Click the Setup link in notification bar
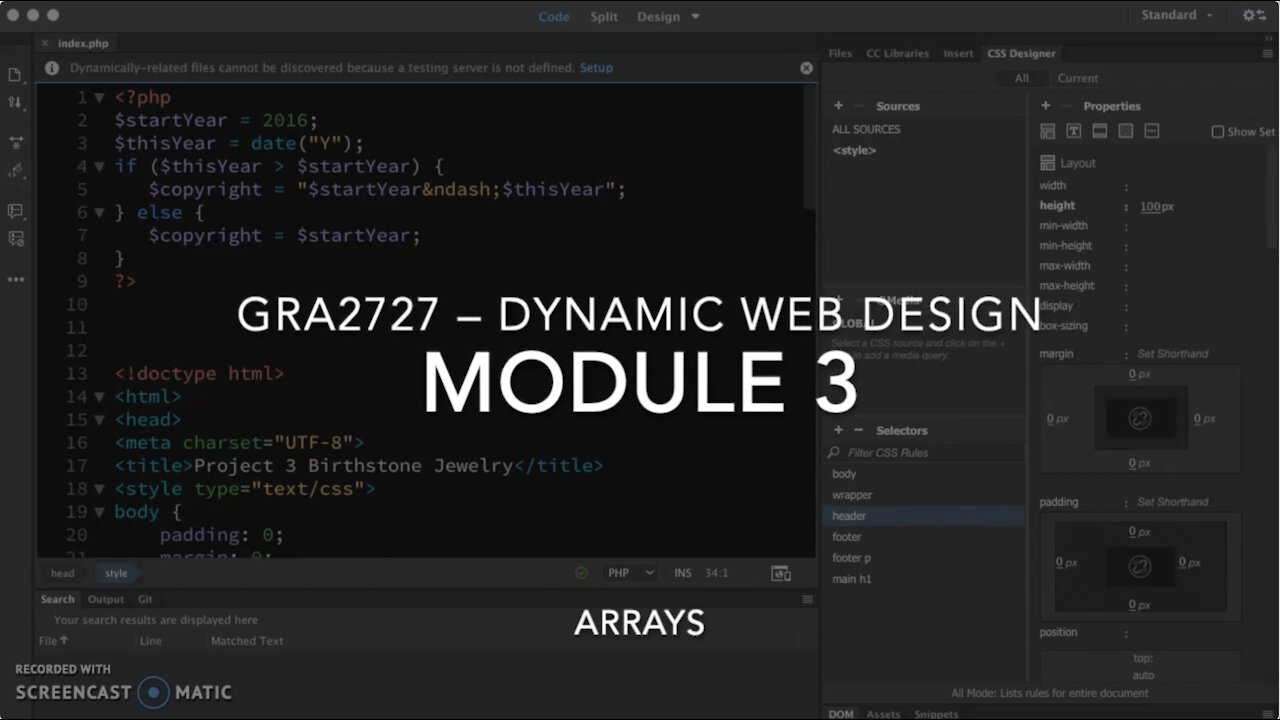The height and width of the screenshot is (720, 1280). point(596,68)
